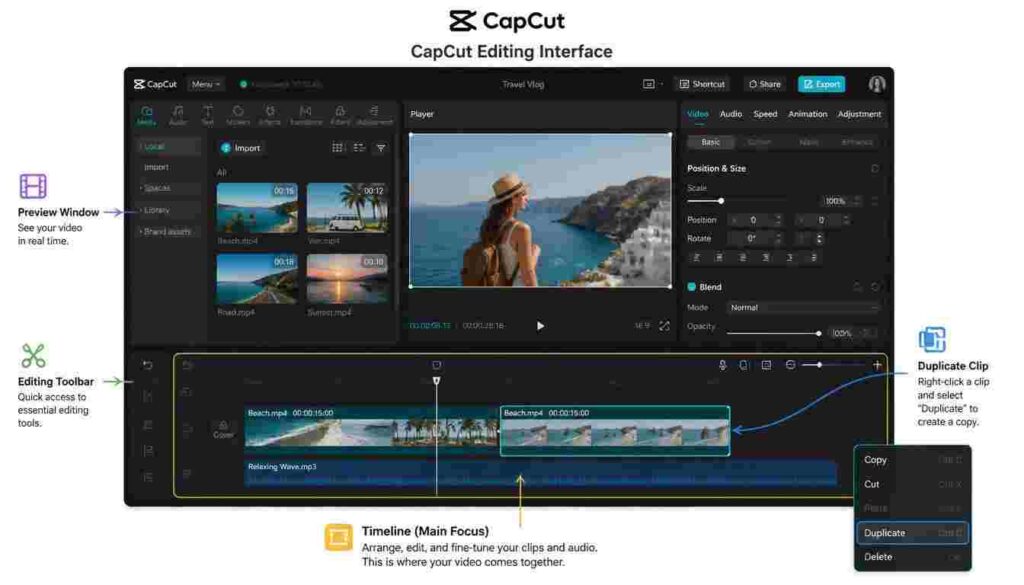This screenshot has width=1024, height=585.
Task: Select the Road.mp4 thumbnail
Action: point(257,279)
